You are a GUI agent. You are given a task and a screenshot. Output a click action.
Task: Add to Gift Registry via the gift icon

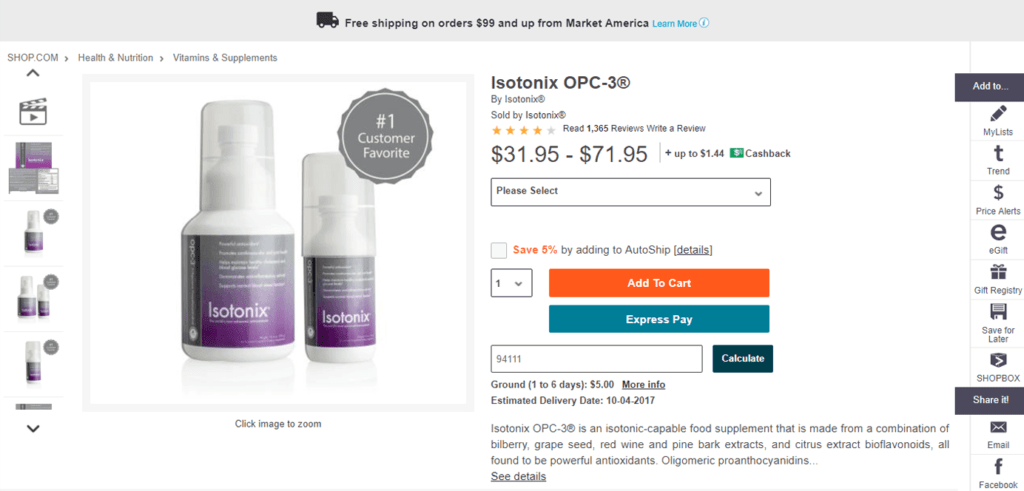[998, 271]
